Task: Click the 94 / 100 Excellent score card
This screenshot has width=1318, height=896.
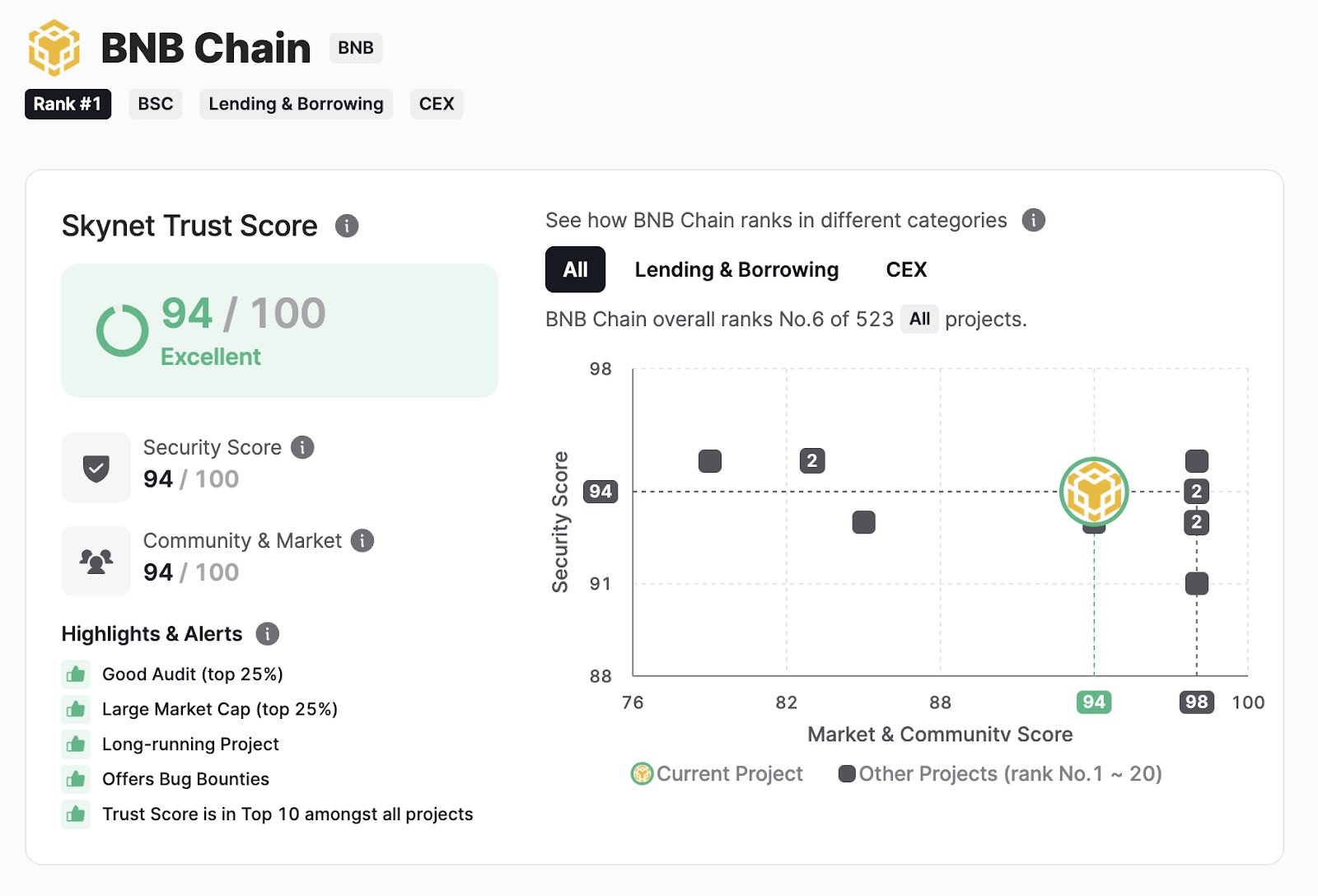Action: coord(279,330)
